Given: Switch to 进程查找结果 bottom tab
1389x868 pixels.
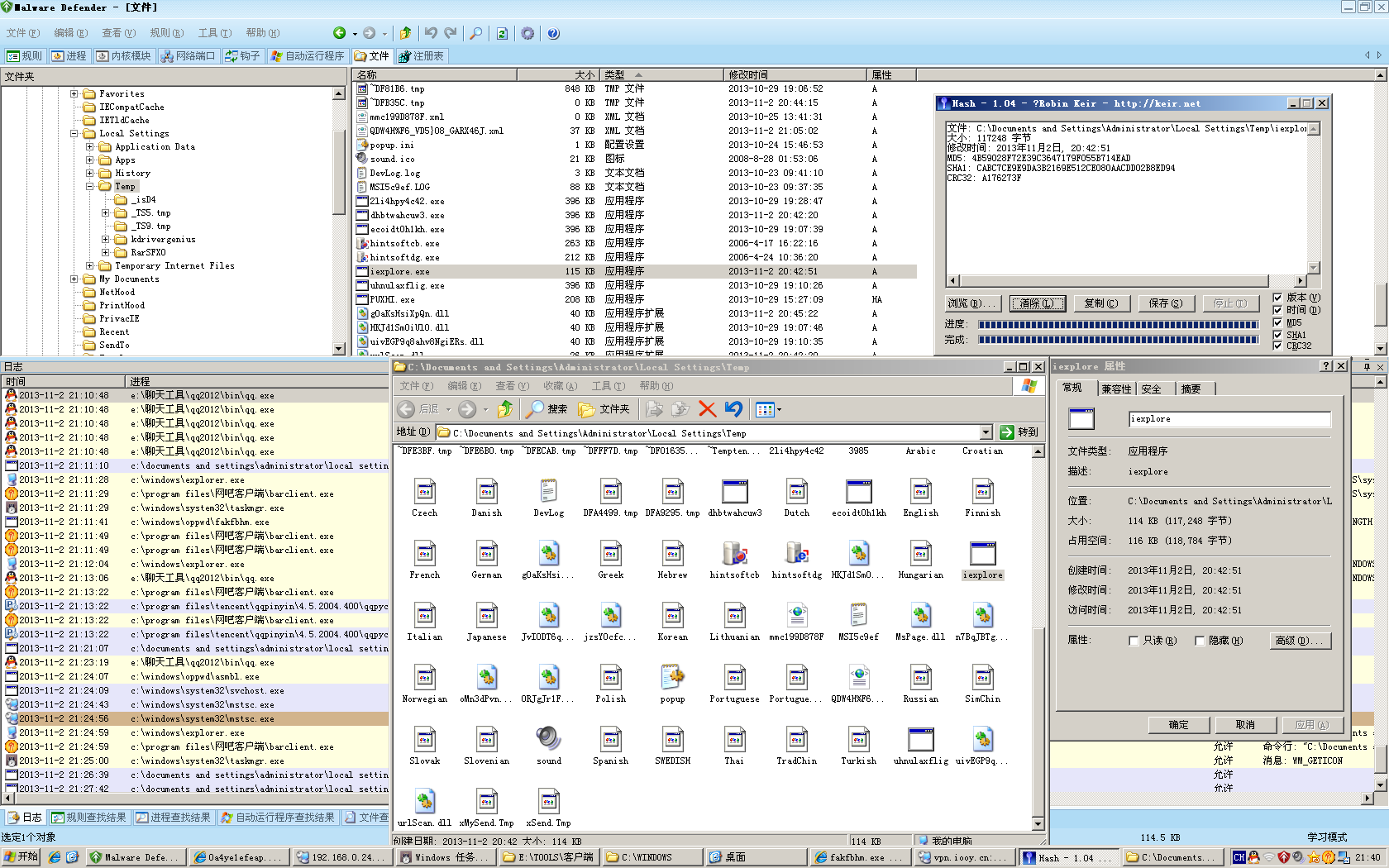Looking at the screenshot, I should coord(173,818).
